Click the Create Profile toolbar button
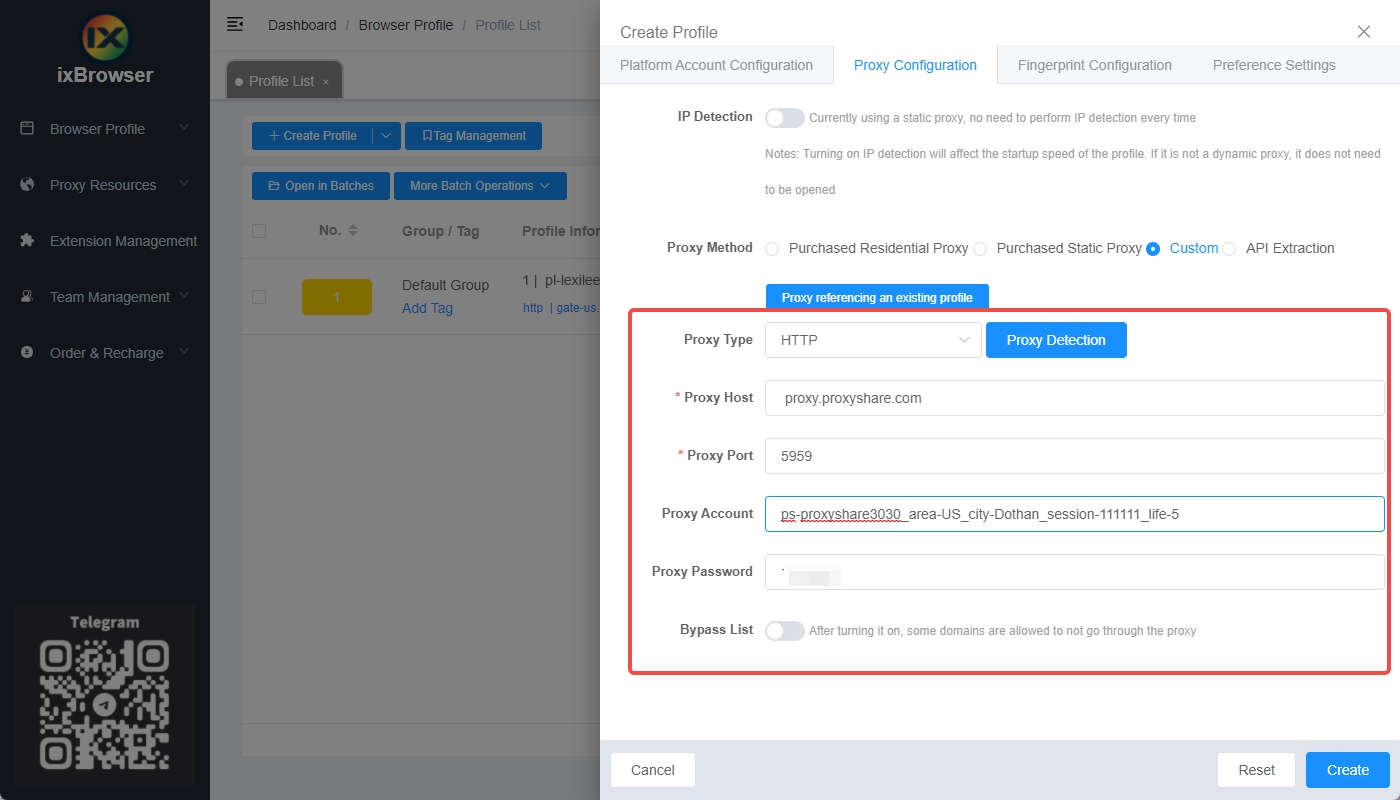 click(x=312, y=136)
